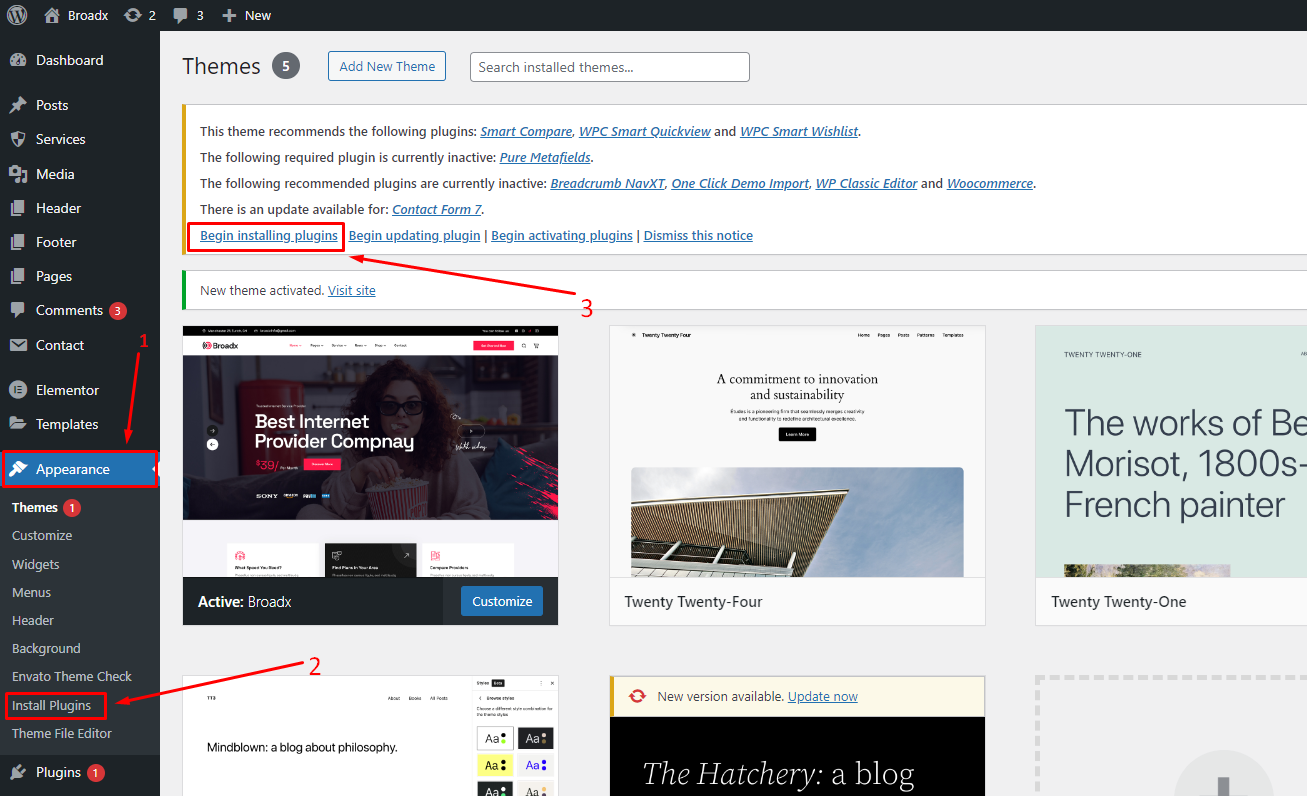Click the Add New Theme button
This screenshot has width=1307, height=796.
pyautogui.click(x=387, y=66)
